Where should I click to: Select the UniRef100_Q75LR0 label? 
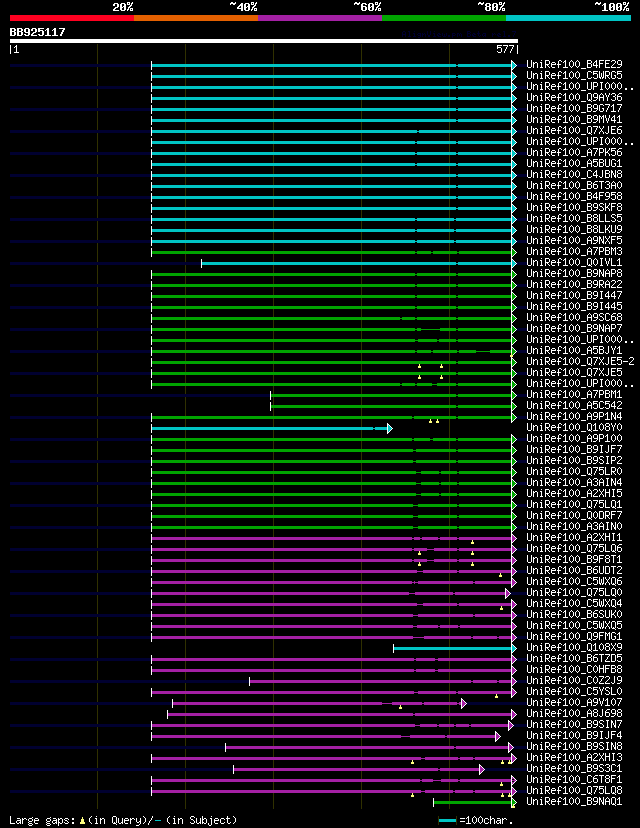[x=574, y=472]
